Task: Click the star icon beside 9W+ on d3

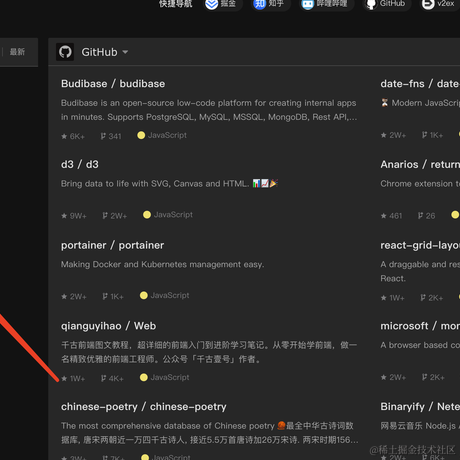Action: tap(64, 216)
